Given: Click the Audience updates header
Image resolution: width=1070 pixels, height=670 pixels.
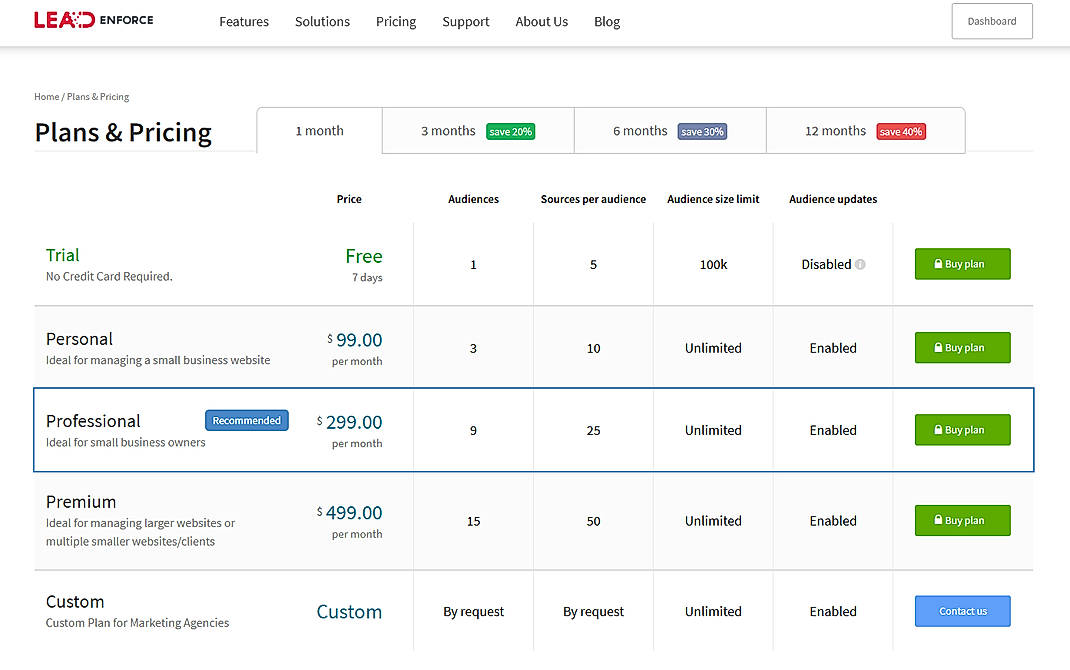Looking at the screenshot, I should (x=833, y=199).
